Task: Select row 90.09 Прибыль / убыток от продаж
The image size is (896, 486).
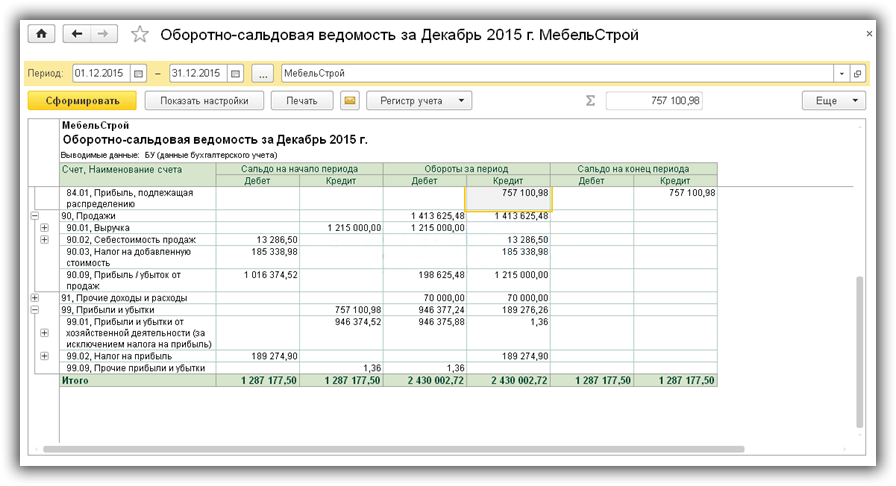Action: point(138,280)
